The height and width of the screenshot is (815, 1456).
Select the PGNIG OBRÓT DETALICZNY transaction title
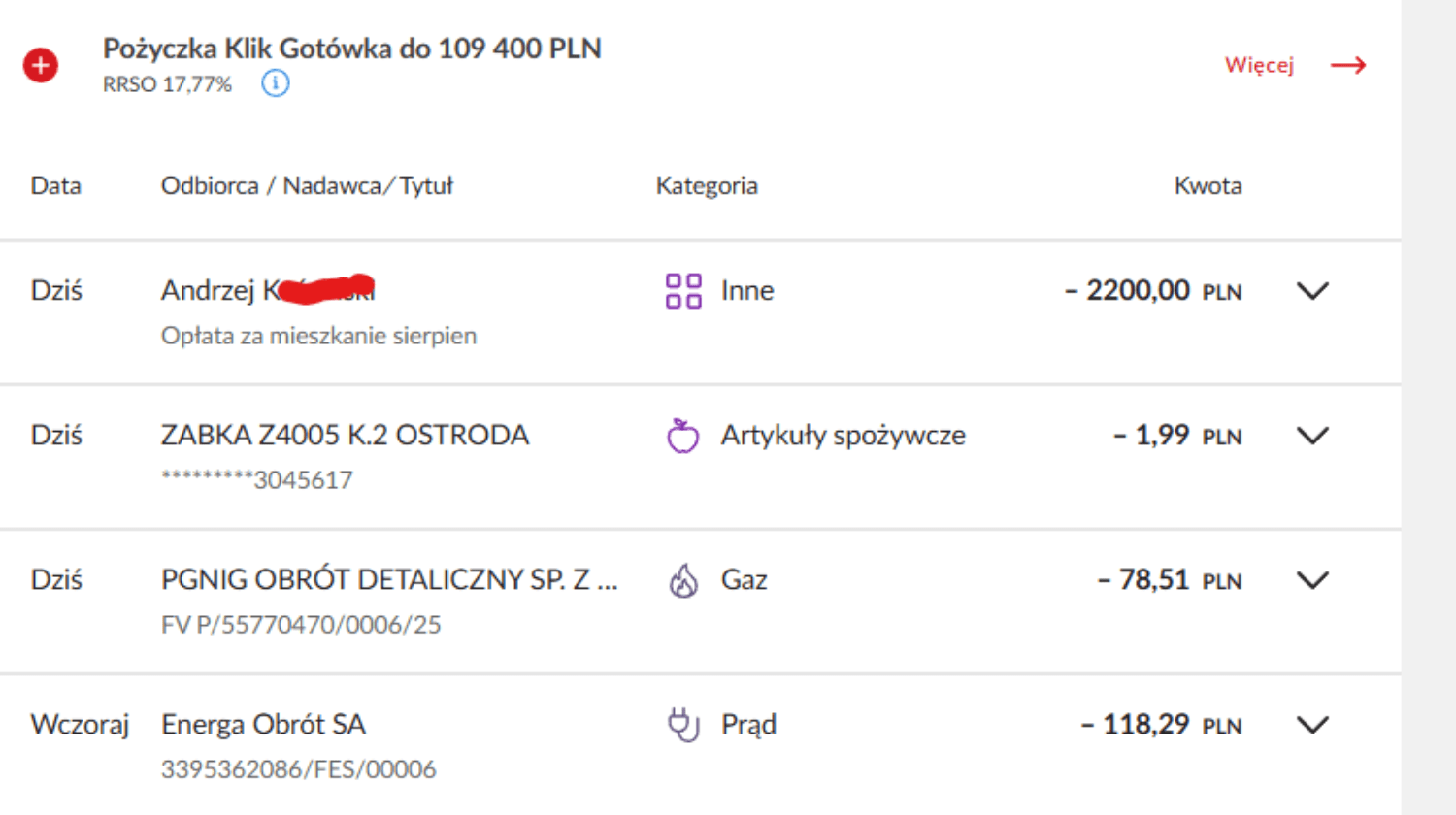pyautogui.click(x=389, y=580)
